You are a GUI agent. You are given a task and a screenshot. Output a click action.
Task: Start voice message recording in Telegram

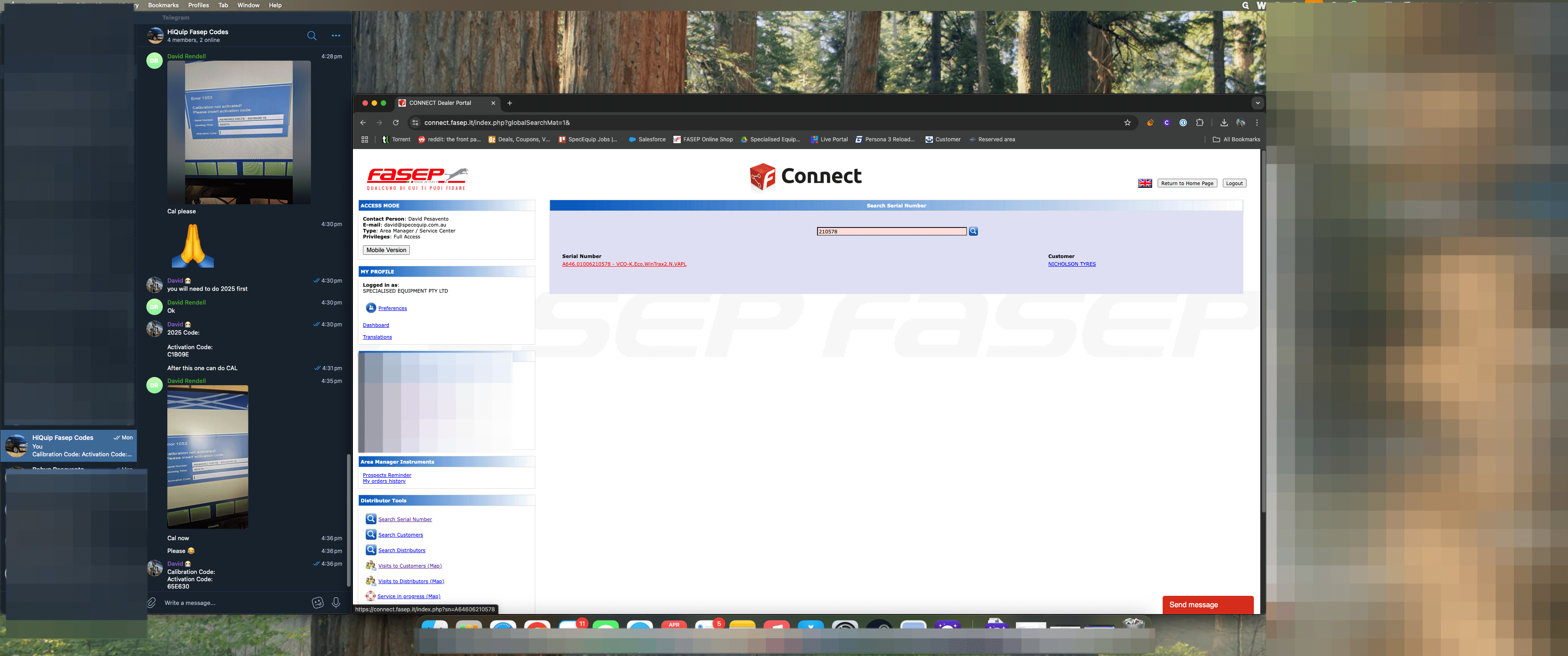[336, 603]
